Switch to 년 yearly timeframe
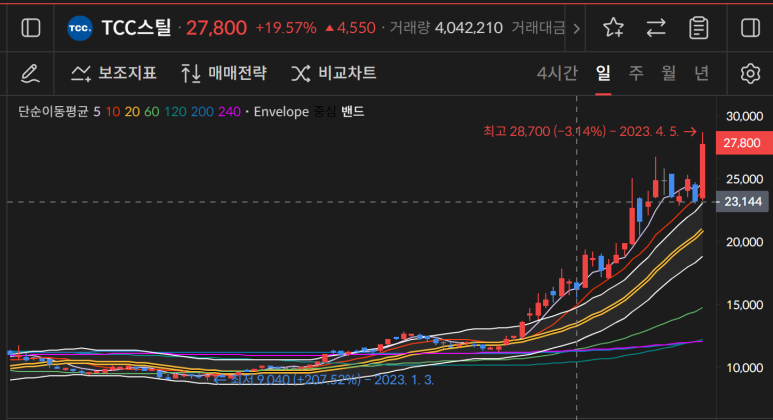773x420 pixels. tap(702, 73)
